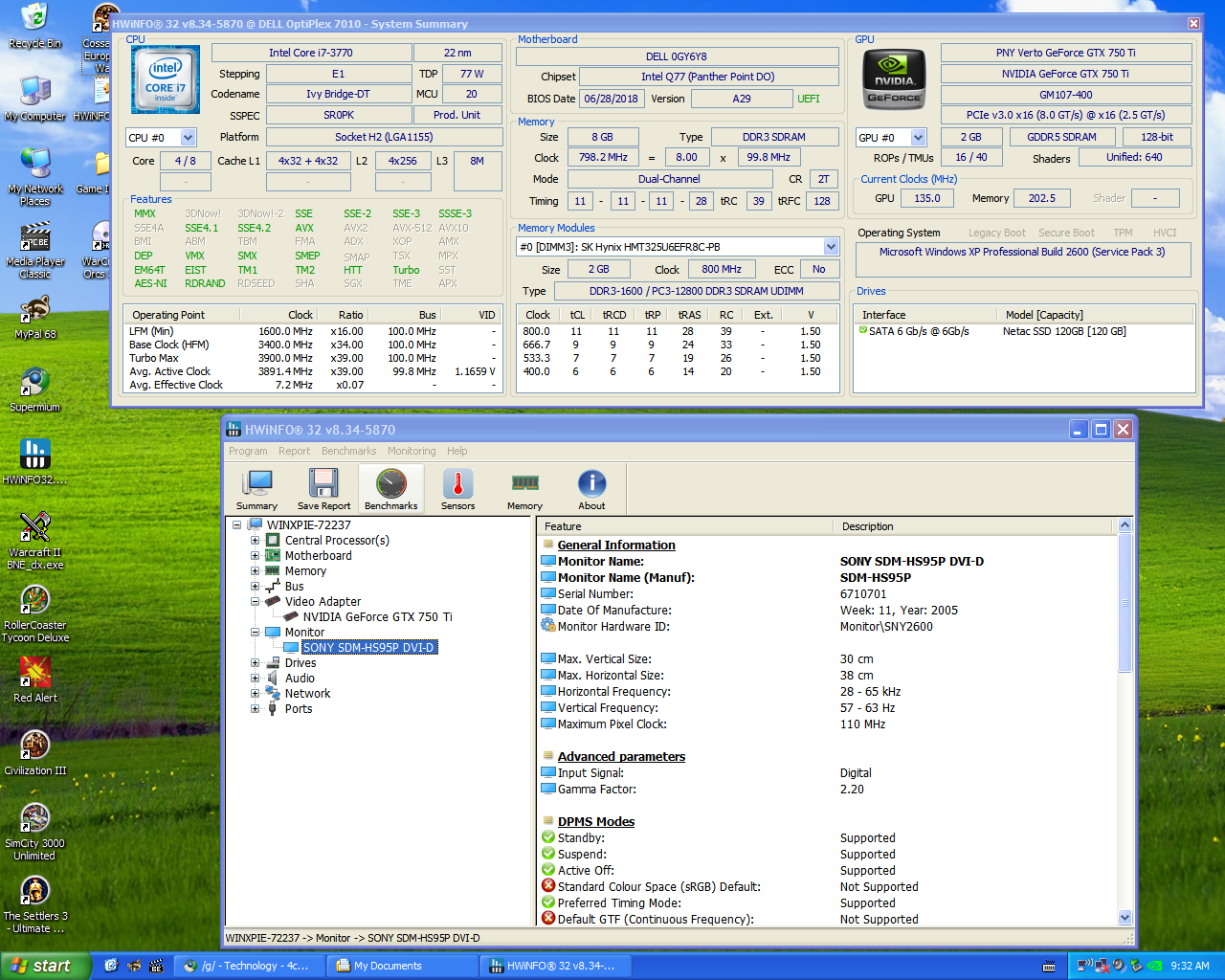Open the Monitoring menu
This screenshot has width=1225, height=980.
[x=412, y=451]
